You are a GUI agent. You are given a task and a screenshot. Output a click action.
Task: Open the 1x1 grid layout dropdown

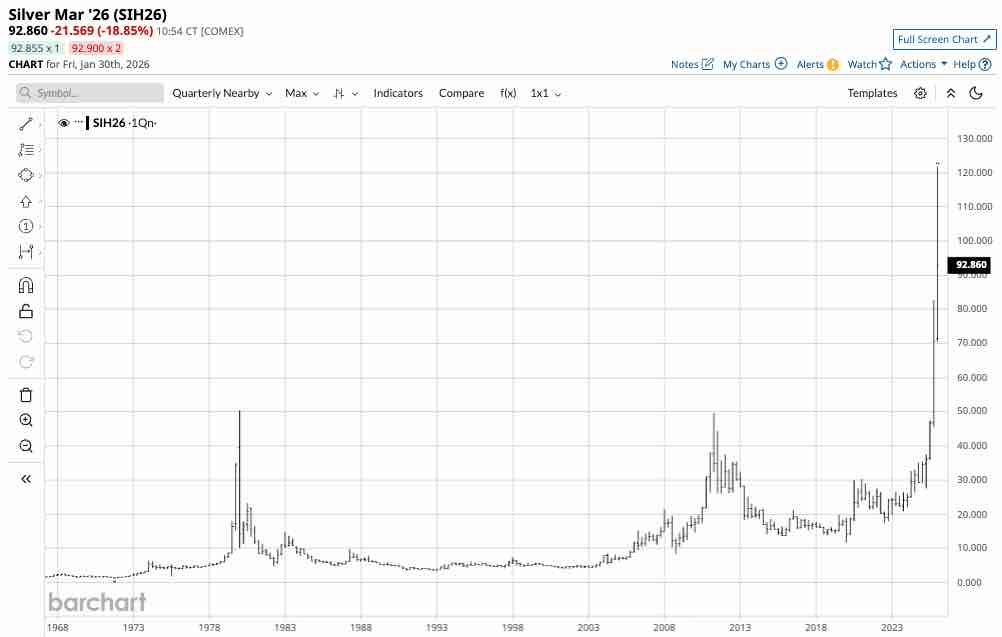point(546,93)
